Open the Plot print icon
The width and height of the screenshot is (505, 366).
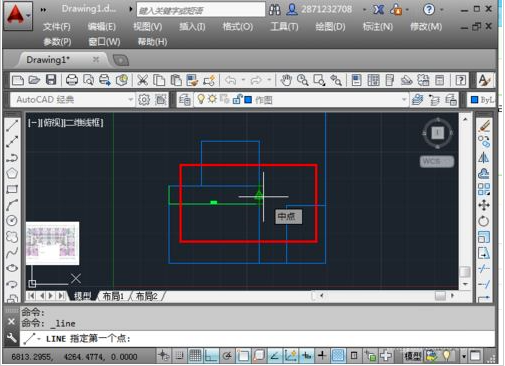[72, 80]
